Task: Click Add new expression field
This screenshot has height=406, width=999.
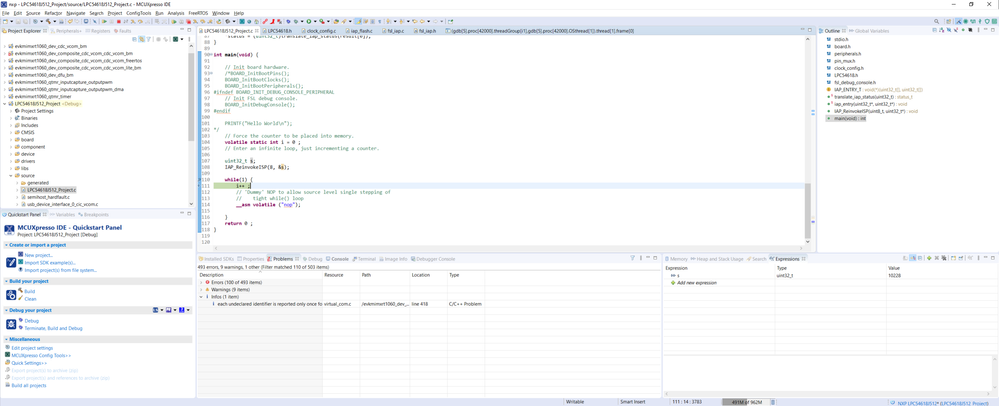Action: 696,282
